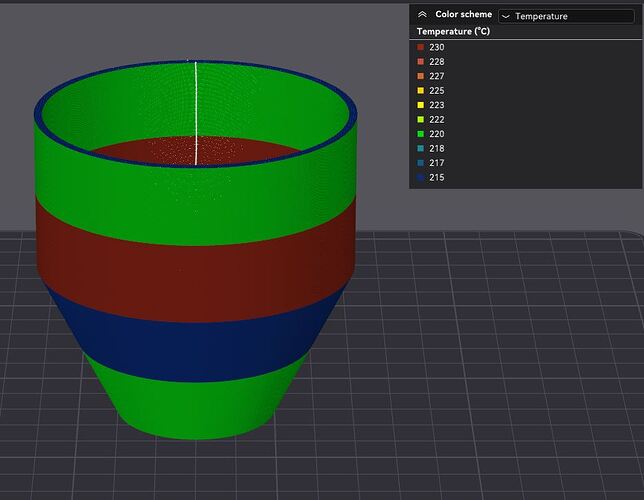Open the Temperature color scheme dropdown
Image resolution: width=644 pixels, height=500 pixels.
[566, 16]
